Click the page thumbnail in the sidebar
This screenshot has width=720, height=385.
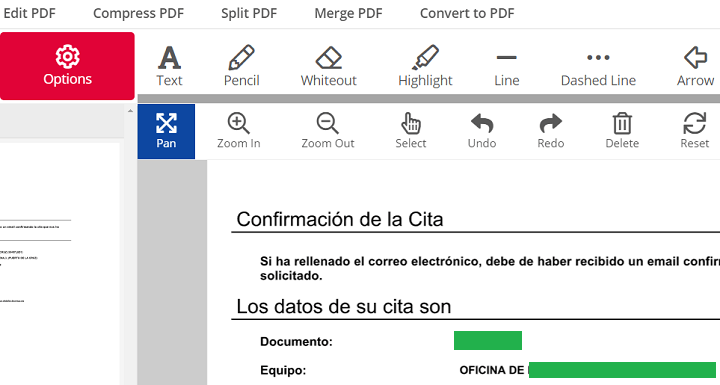60,264
